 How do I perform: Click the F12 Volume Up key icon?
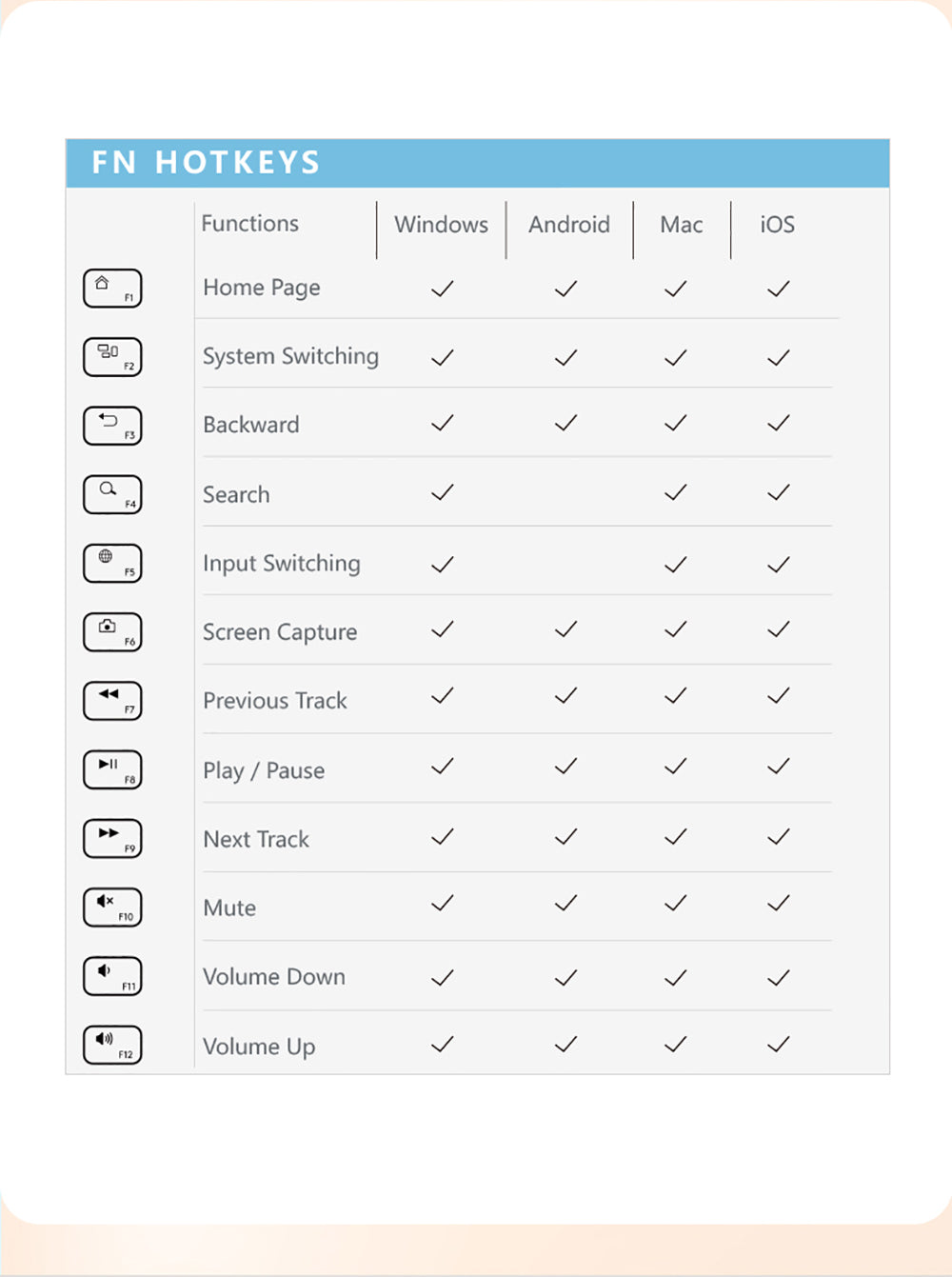pos(112,1045)
